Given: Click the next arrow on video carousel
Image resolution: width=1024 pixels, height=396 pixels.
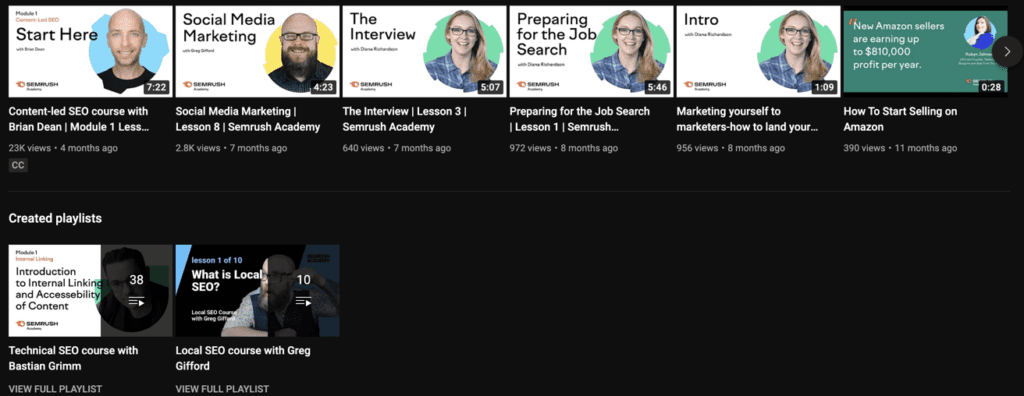Looking at the screenshot, I should click(1008, 52).
